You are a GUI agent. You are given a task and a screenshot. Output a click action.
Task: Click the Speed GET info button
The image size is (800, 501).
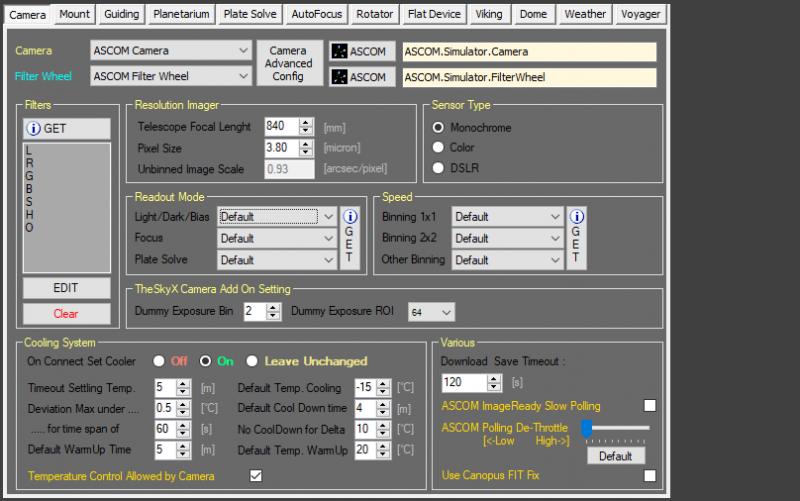[577, 238]
